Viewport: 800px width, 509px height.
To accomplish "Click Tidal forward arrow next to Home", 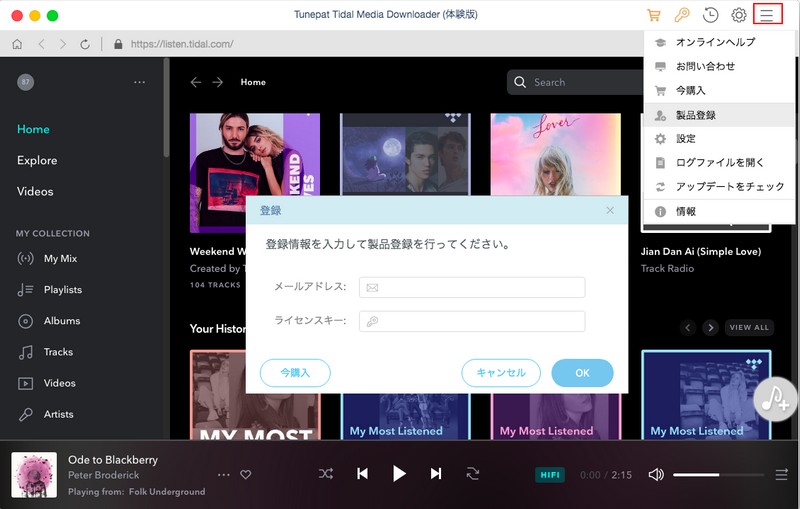I will coord(218,82).
